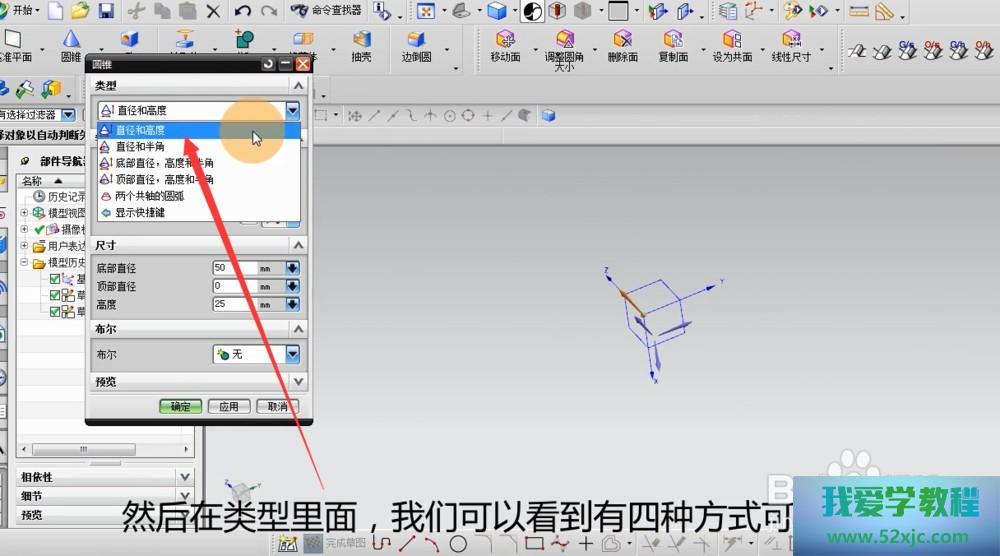Toggle third checkbox under 模型历史 folder
Screen dimensions: 1000x556
(56, 311)
